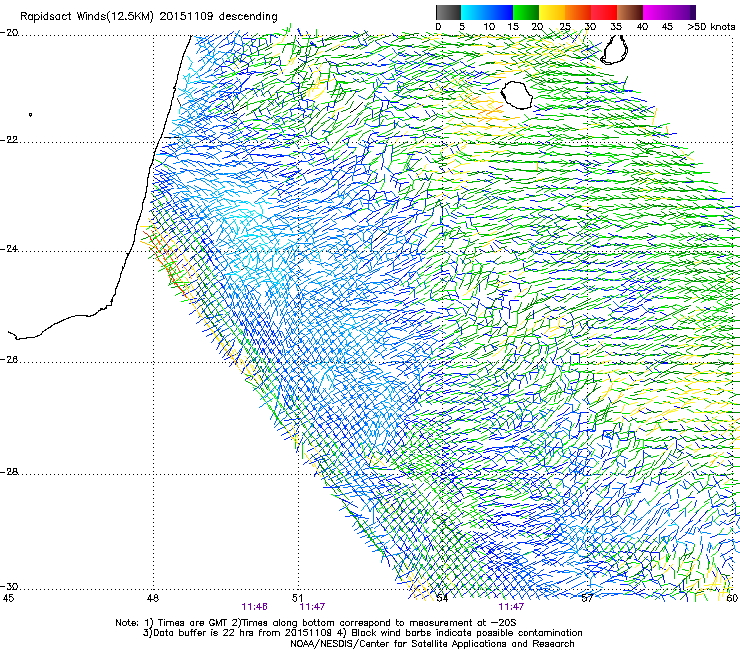Click the -22 latitude axis label

click(10, 140)
